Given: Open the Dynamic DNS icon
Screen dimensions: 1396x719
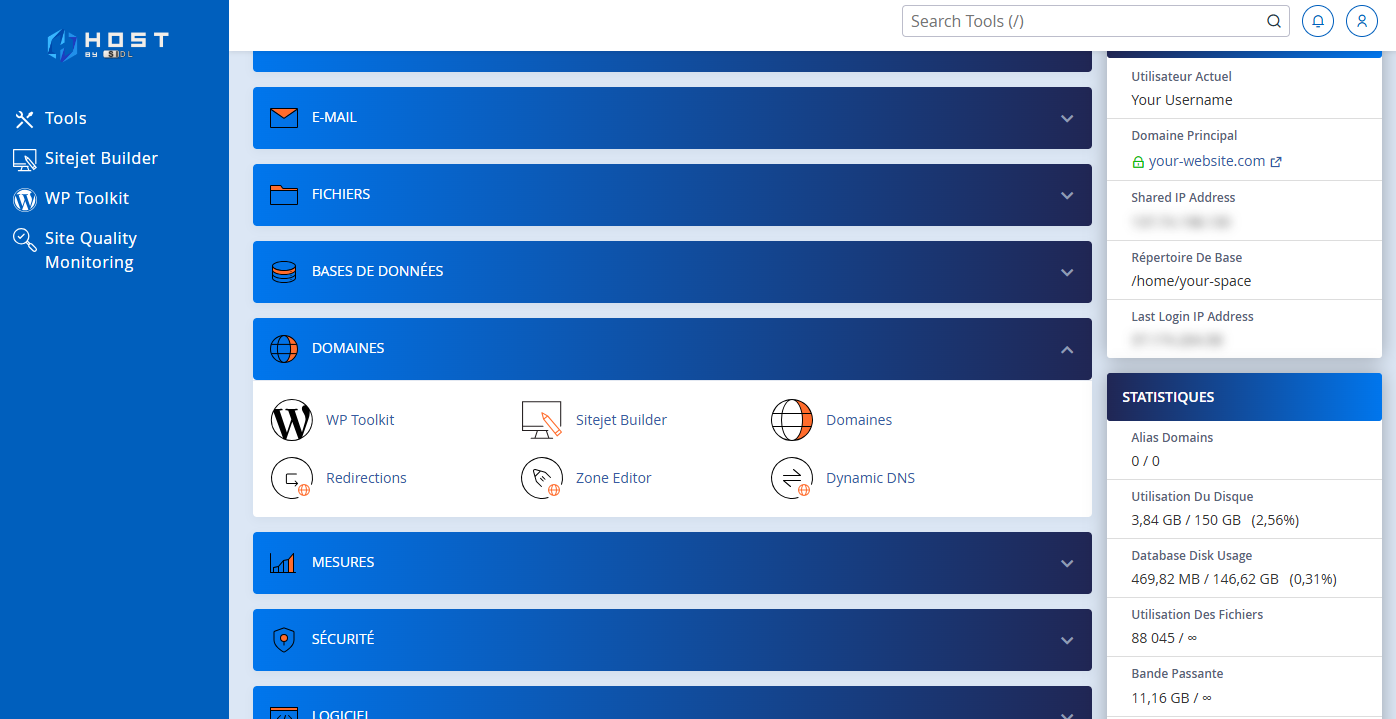Looking at the screenshot, I should click(792, 478).
